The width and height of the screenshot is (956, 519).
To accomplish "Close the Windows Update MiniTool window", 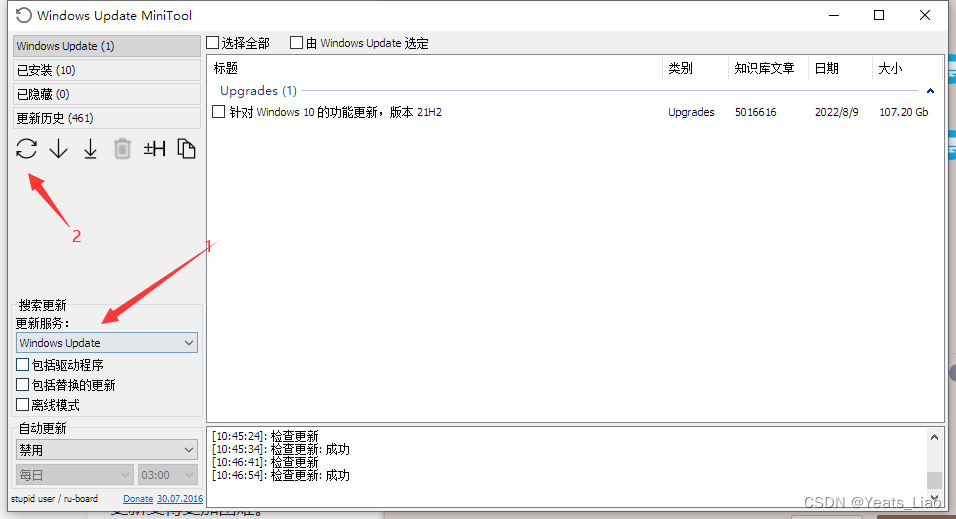I will [925, 15].
